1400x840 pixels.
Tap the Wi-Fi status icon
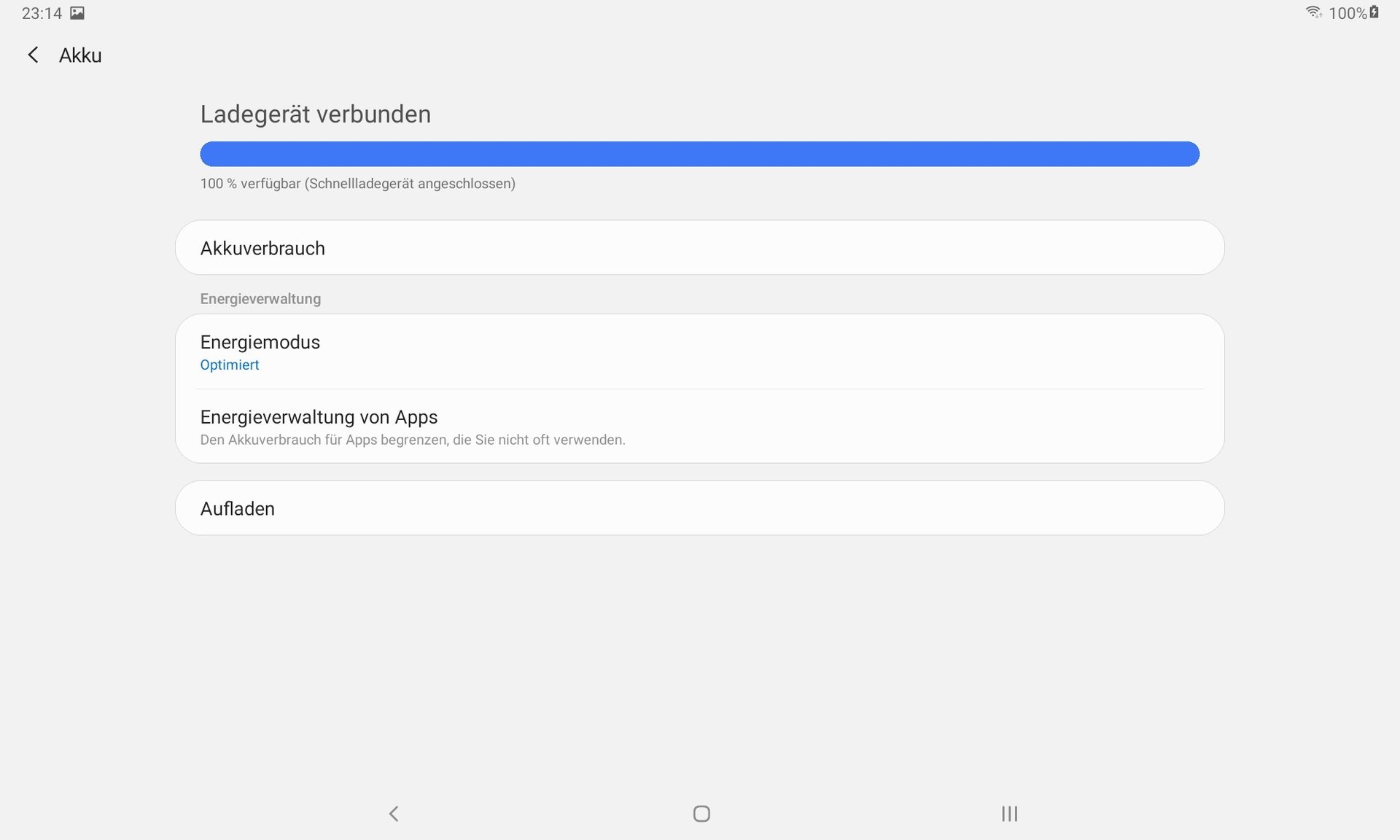[x=1314, y=12]
